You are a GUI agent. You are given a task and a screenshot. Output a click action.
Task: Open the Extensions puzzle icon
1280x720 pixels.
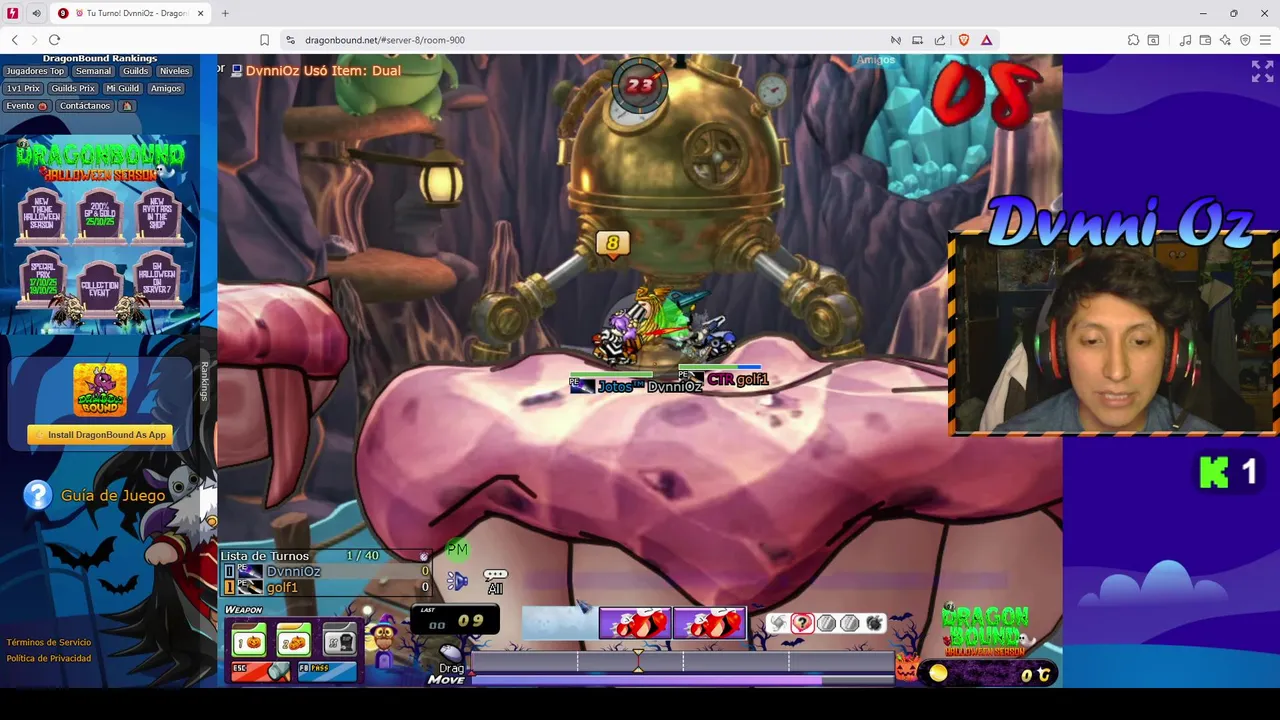(1133, 40)
